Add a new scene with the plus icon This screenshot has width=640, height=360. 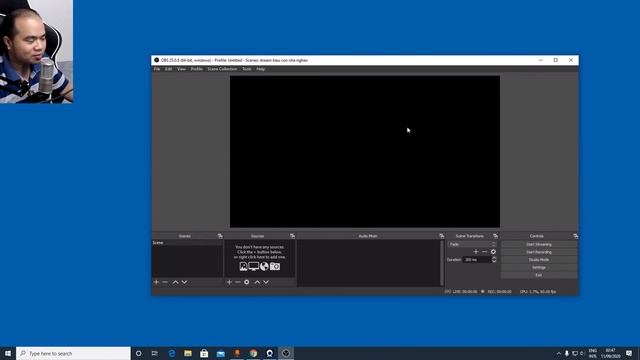coord(156,282)
